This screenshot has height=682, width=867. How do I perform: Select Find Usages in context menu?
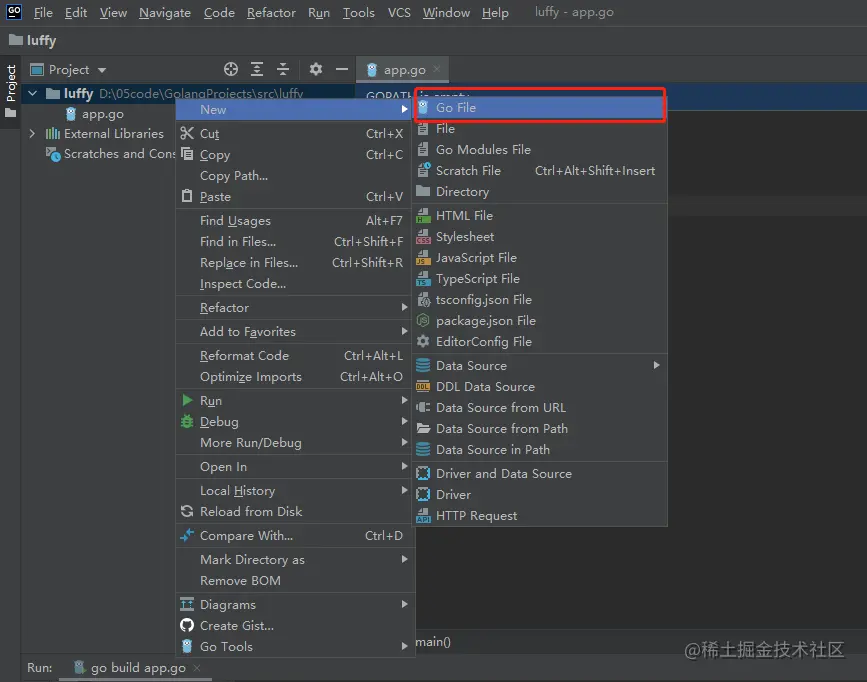pos(295,220)
